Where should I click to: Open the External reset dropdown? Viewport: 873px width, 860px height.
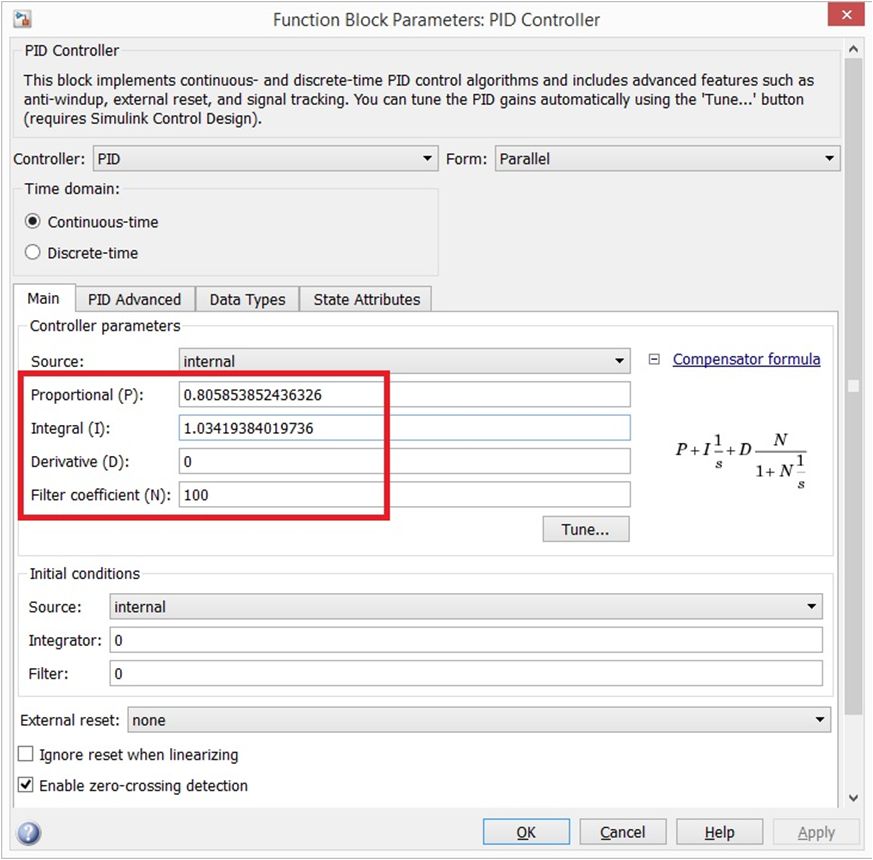coord(479,720)
